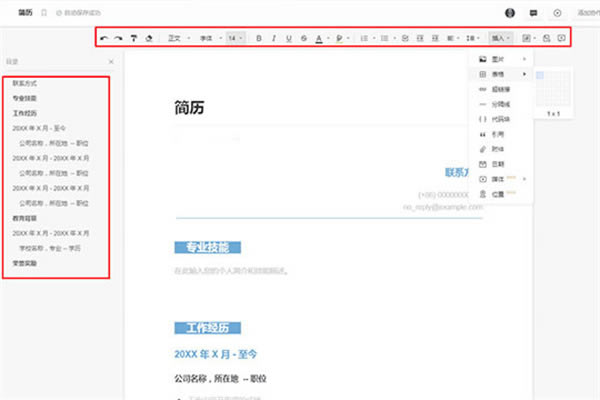Choose 附件 in the insert menu
This screenshot has height=400, width=600.
pos(503,149)
